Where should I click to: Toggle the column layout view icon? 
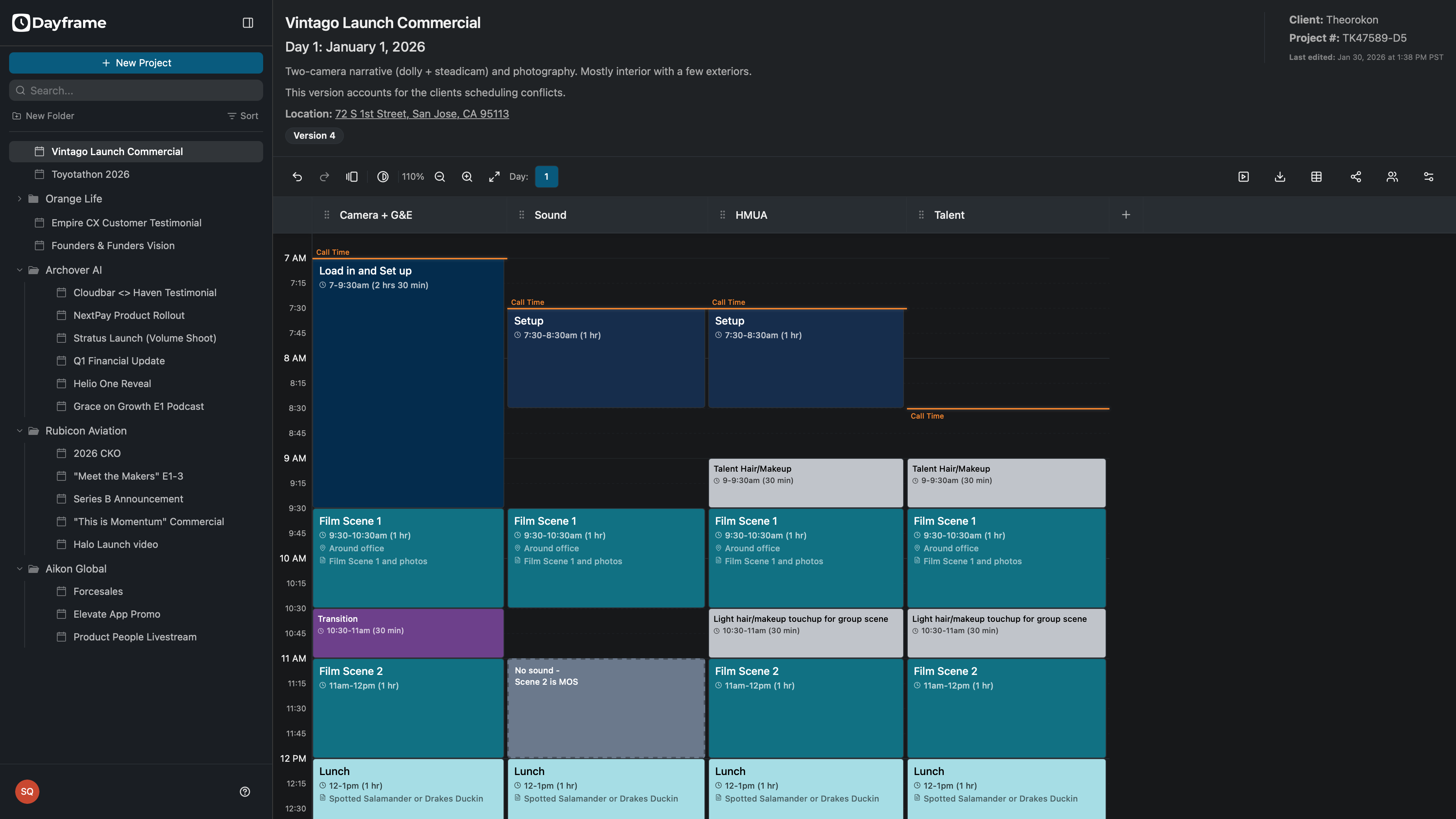351,177
